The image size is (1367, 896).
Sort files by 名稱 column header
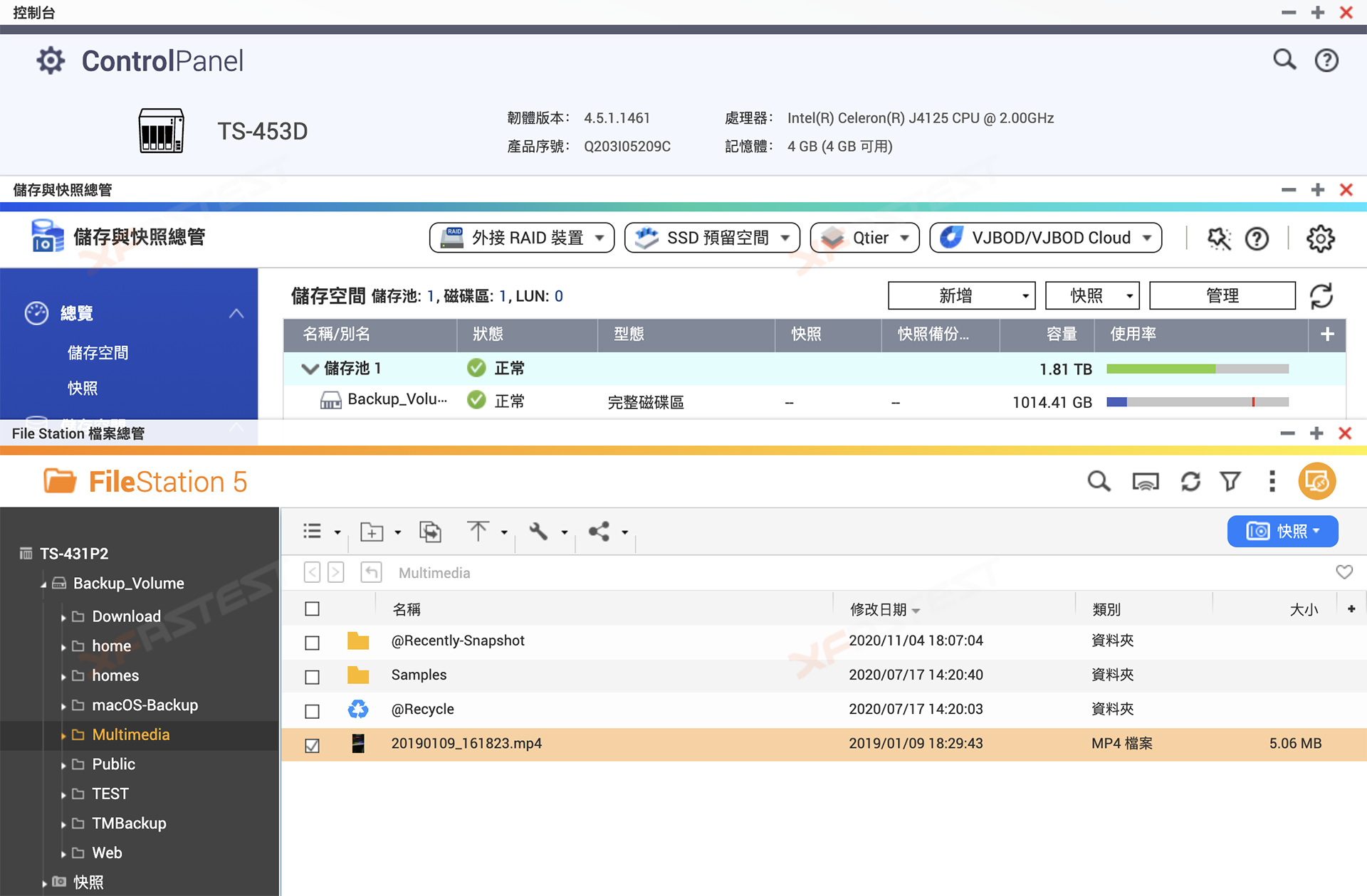coord(407,610)
